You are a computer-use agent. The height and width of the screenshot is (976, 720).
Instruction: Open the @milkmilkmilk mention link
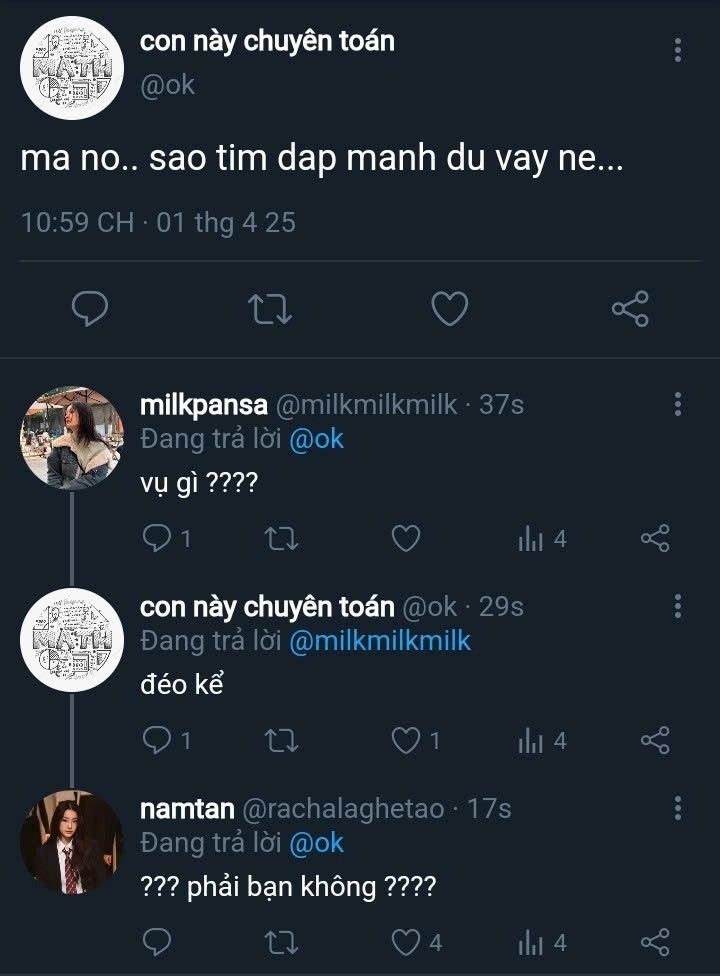379,641
